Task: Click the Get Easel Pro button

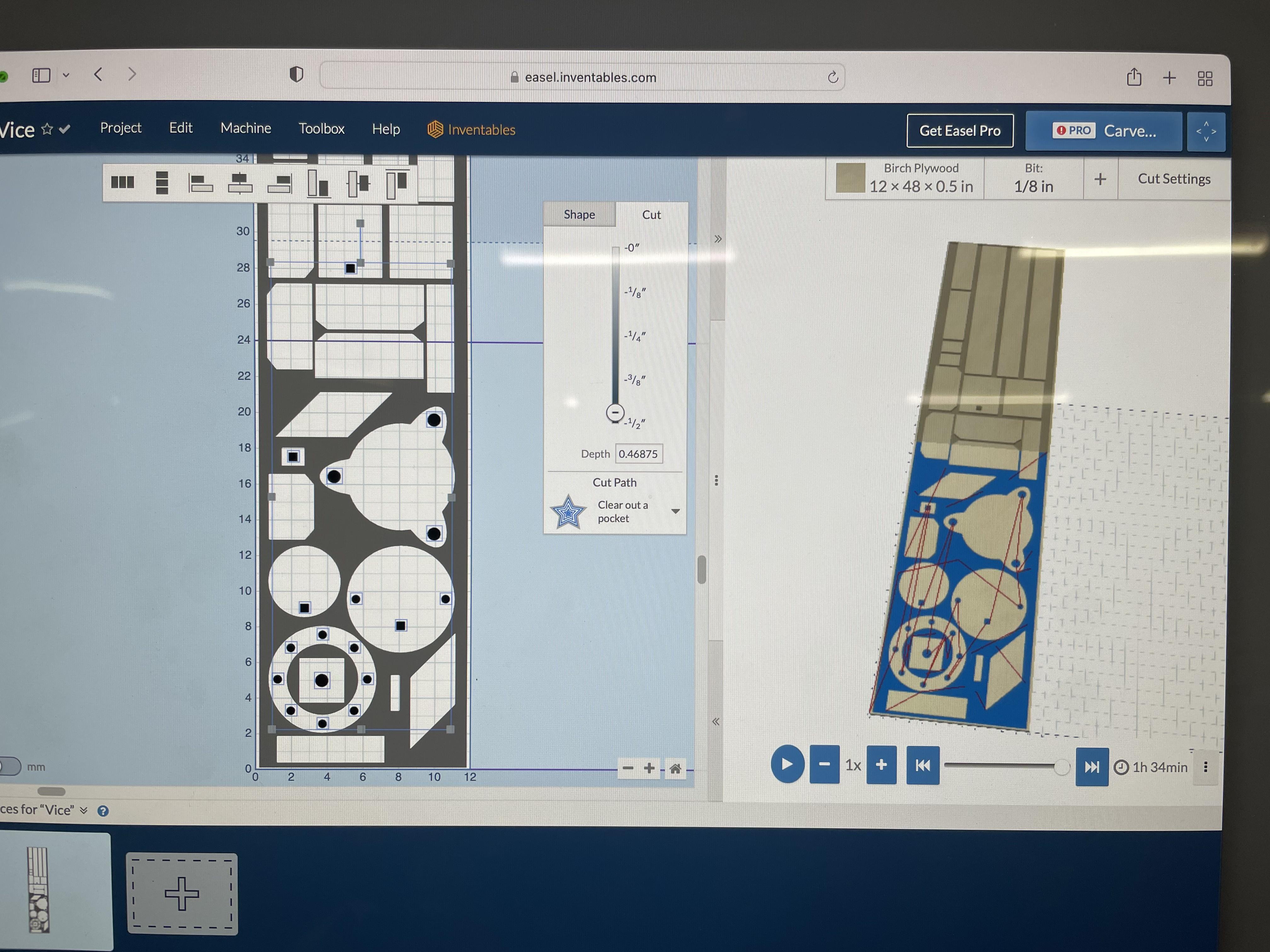Action: click(959, 131)
